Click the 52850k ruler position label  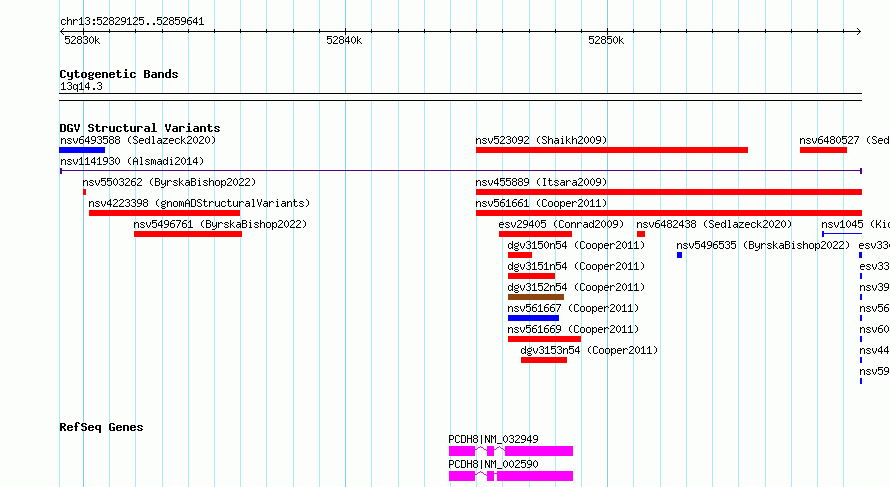(x=606, y=40)
